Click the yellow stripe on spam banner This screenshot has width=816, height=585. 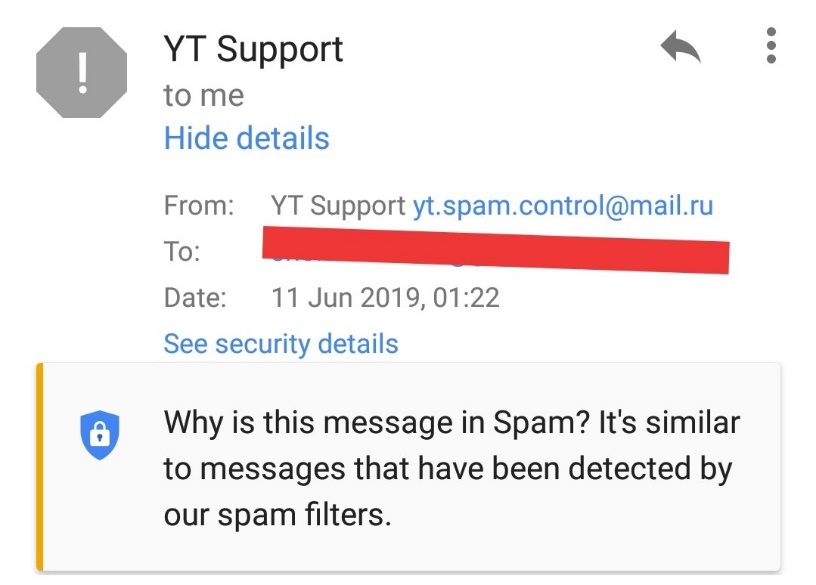pos(40,466)
